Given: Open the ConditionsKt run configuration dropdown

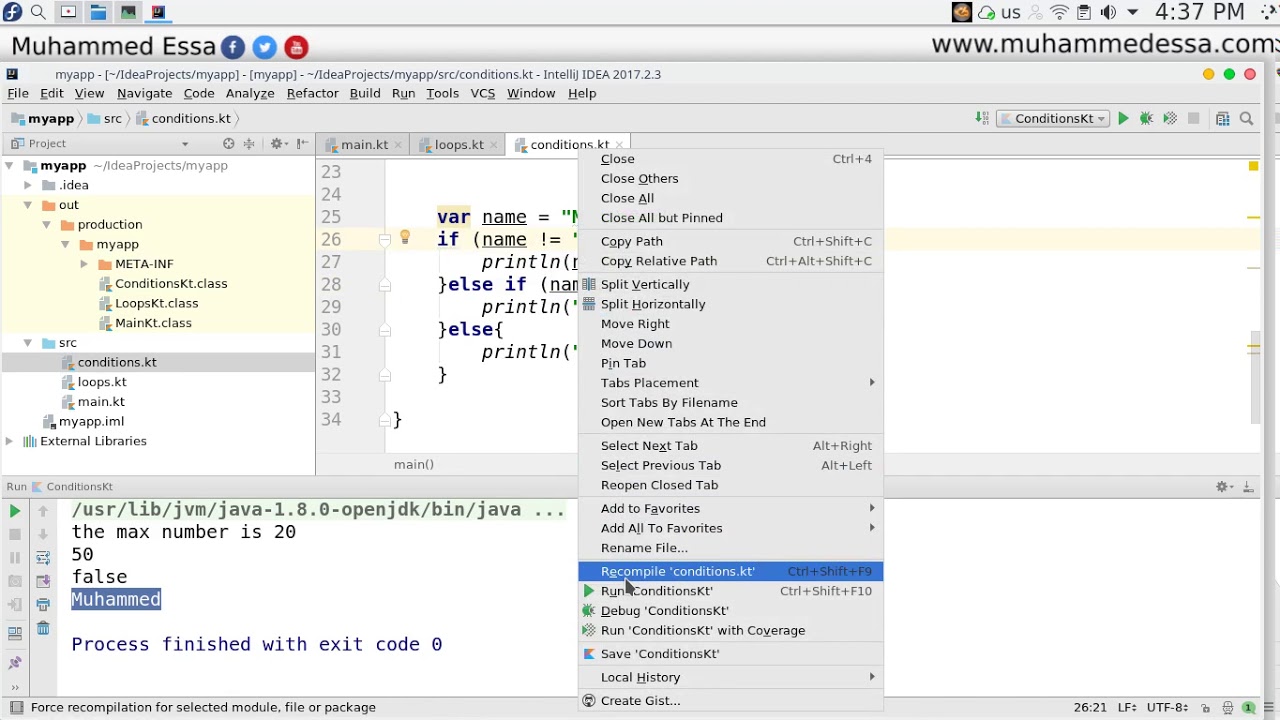Looking at the screenshot, I should click(1053, 119).
